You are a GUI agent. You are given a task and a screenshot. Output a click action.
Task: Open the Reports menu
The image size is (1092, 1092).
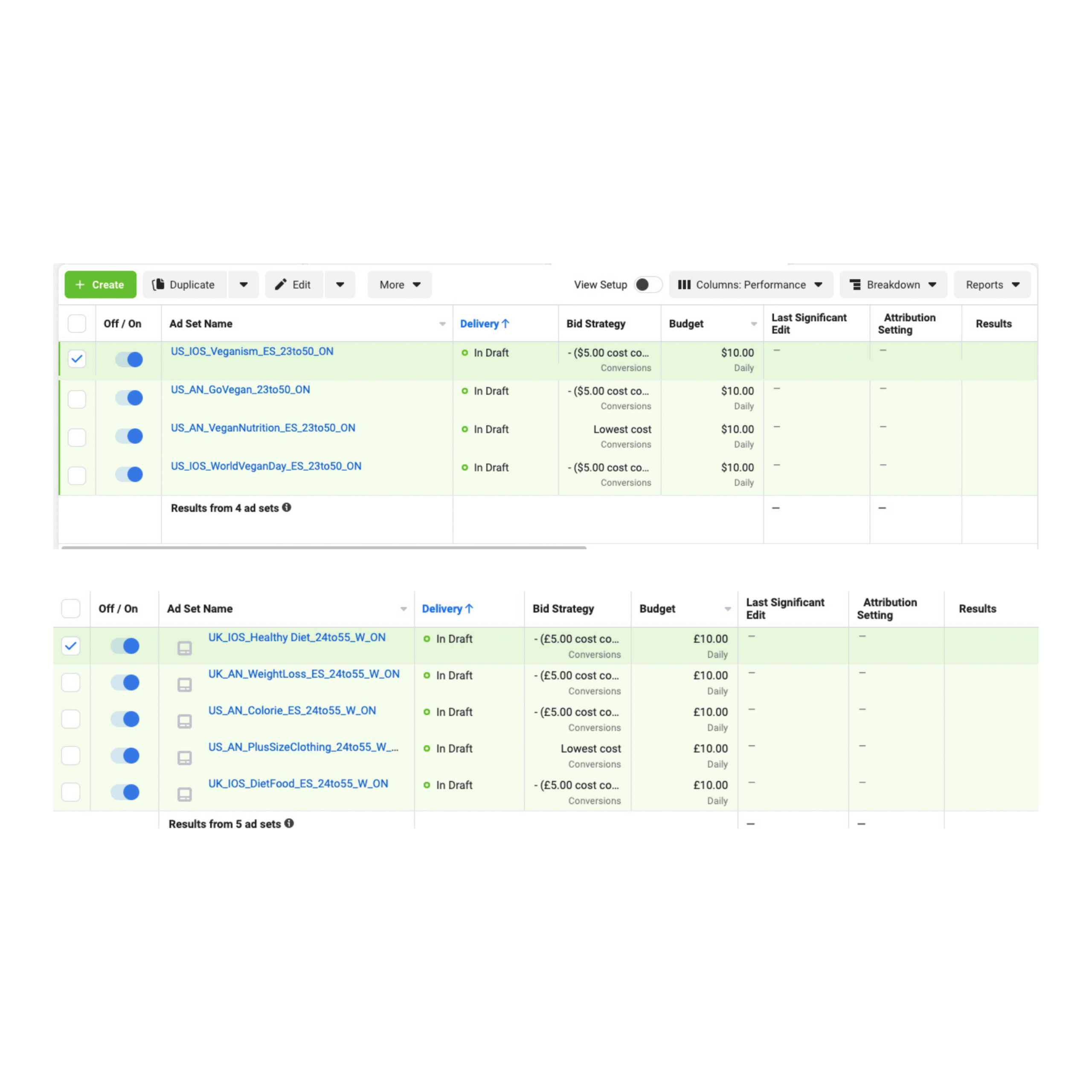(x=991, y=285)
